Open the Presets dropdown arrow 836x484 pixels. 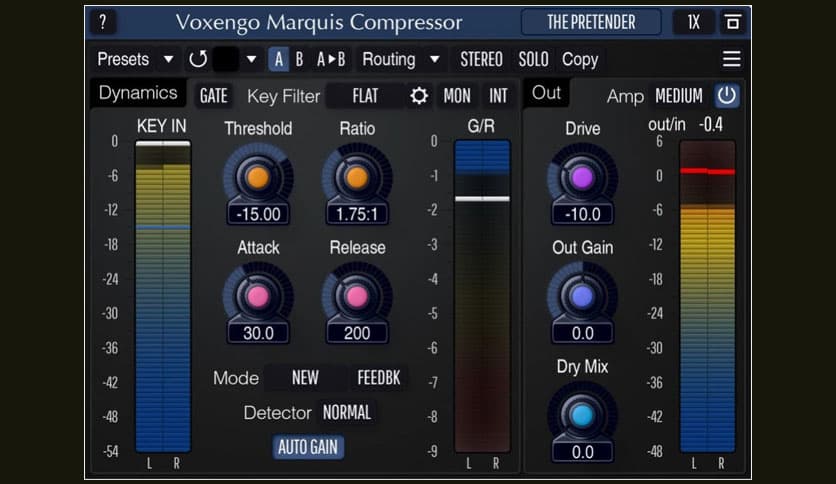[168, 59]
